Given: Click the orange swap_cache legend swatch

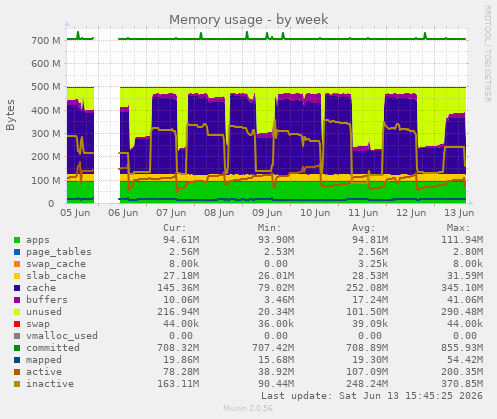Looking at the screenshot, I should click(17, 264).
